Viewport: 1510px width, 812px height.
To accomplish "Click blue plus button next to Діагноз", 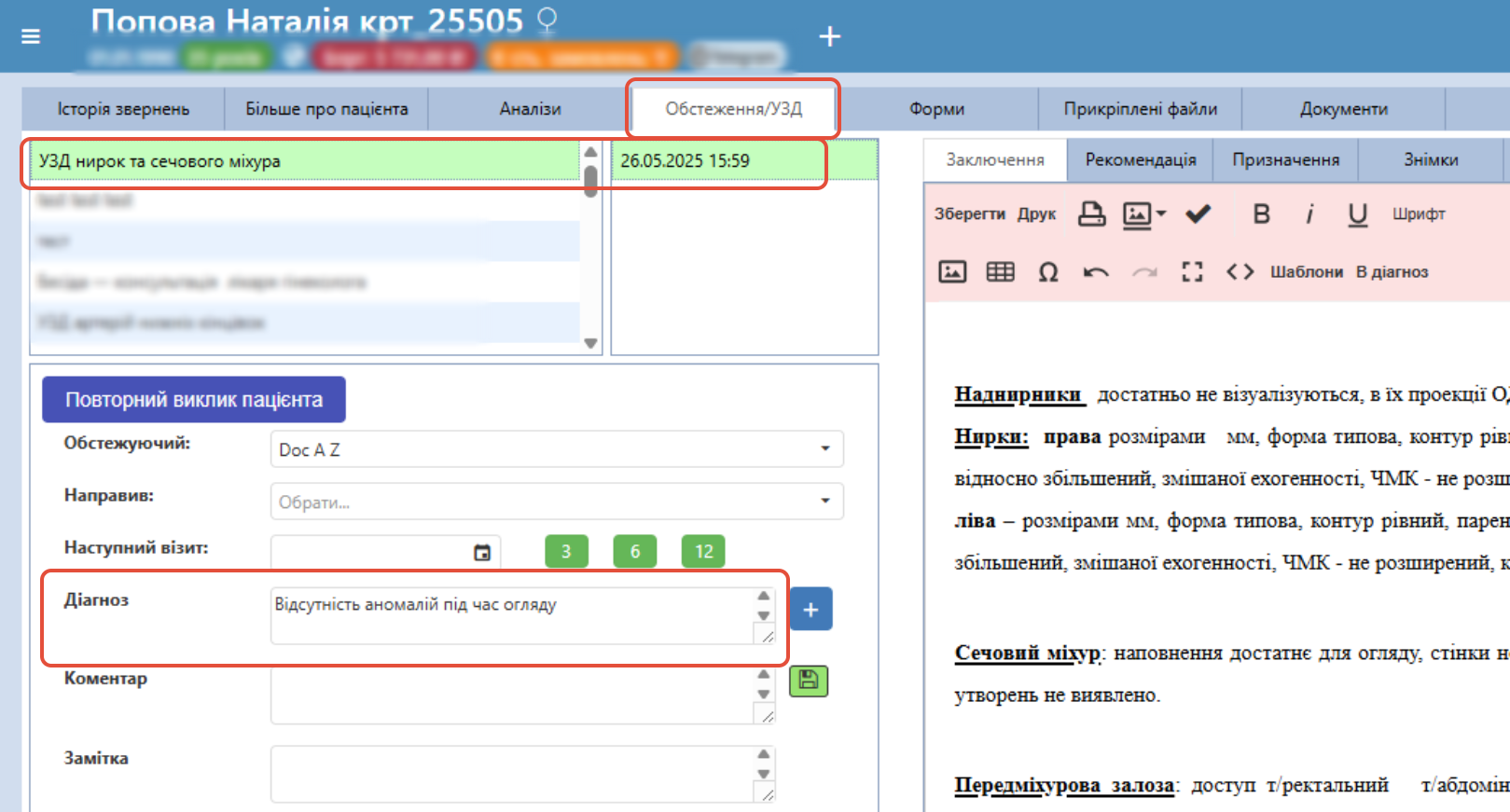I will coord(810,609).
